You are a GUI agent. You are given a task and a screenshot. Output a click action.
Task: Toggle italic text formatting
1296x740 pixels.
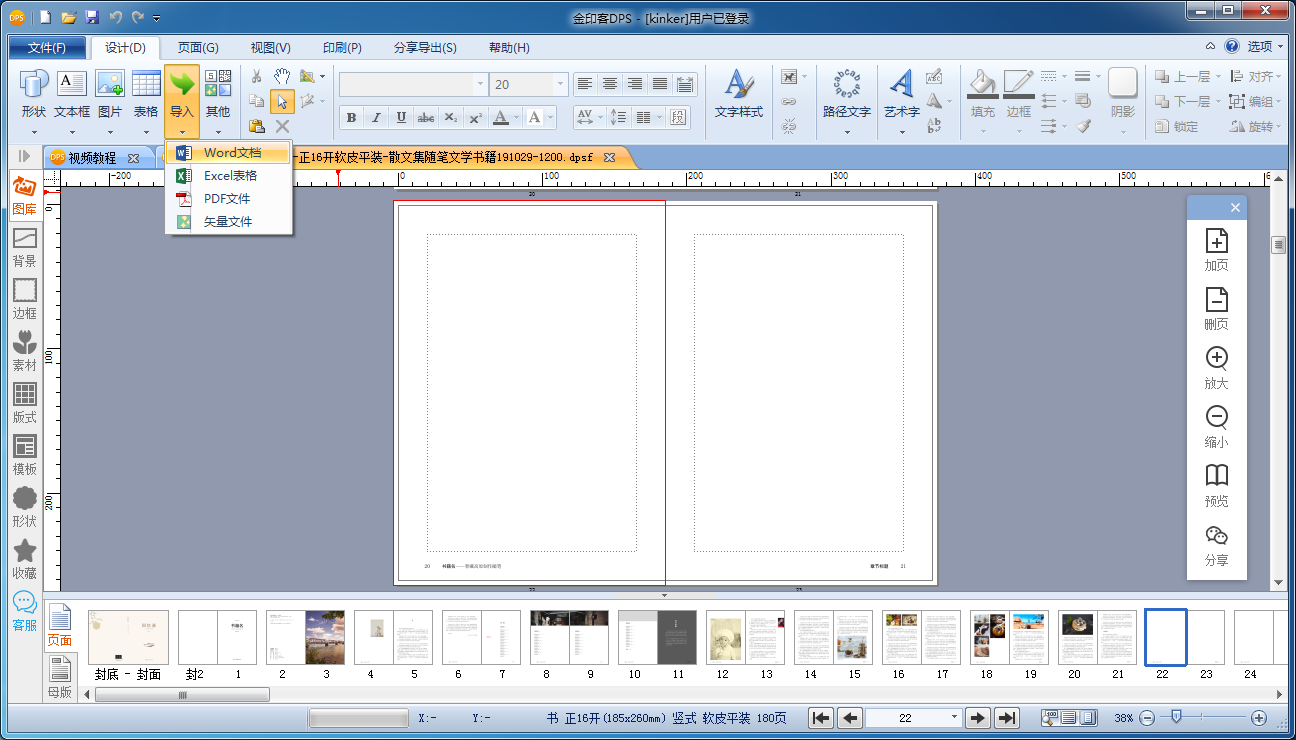(376, 117)
